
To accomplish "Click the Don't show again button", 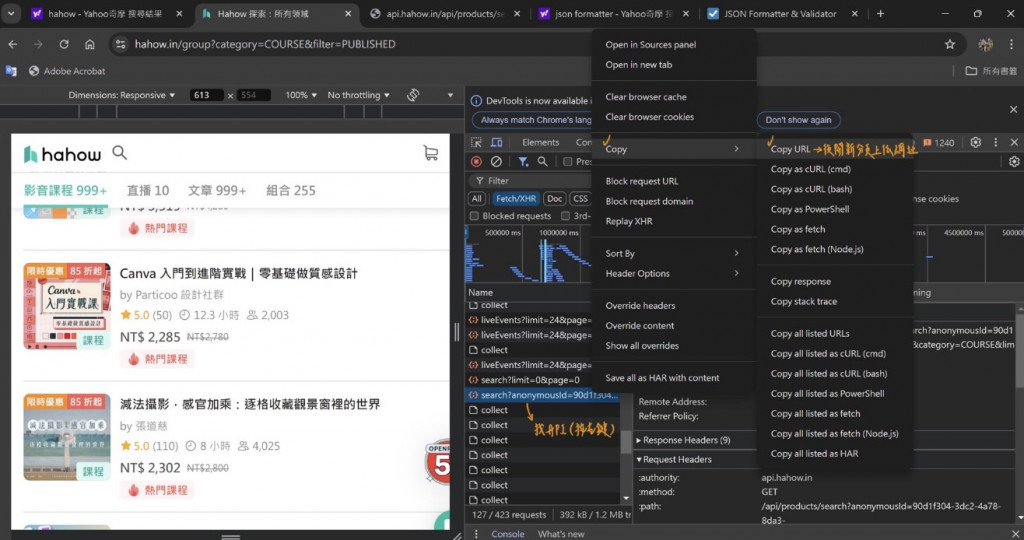I will [798, 120].
